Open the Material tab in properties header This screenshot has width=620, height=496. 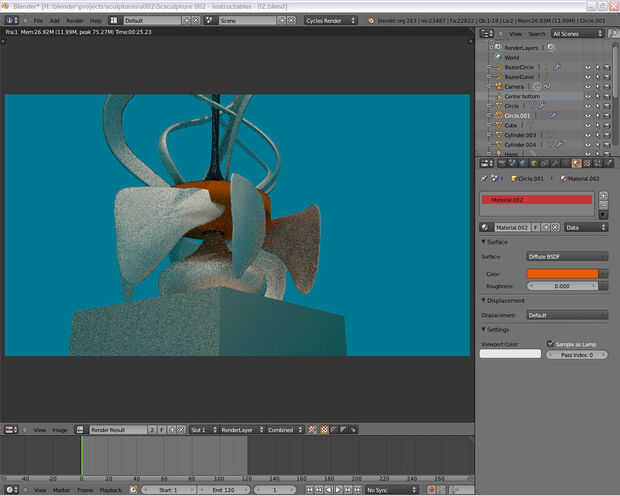pos(577,162)
